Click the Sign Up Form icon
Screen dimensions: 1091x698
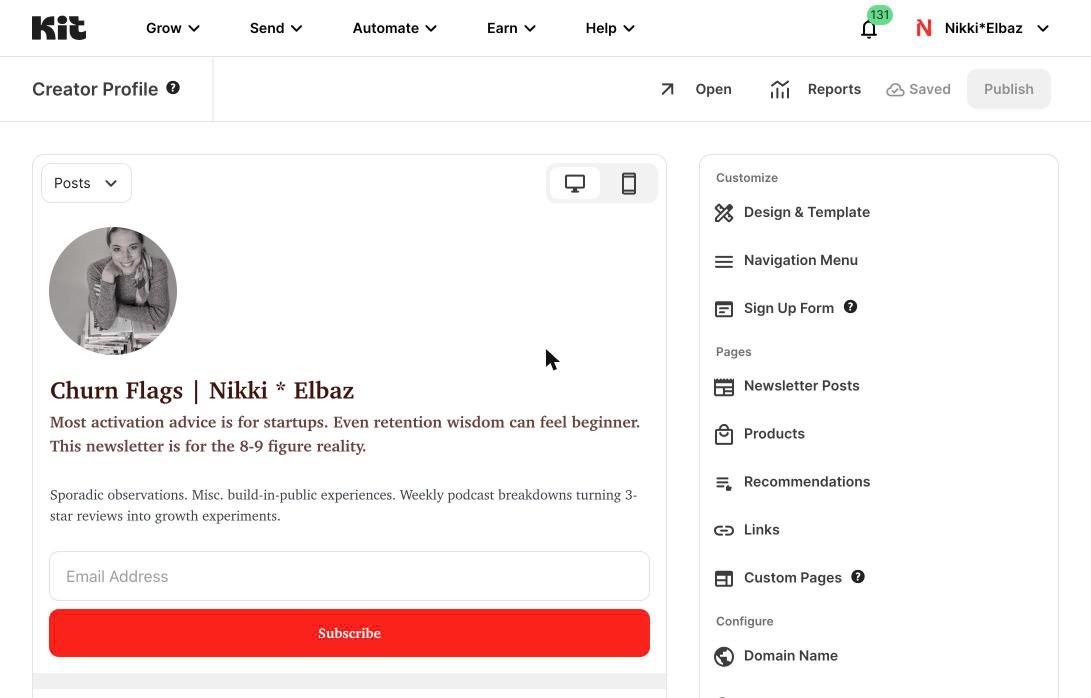[x=724, y=309]
